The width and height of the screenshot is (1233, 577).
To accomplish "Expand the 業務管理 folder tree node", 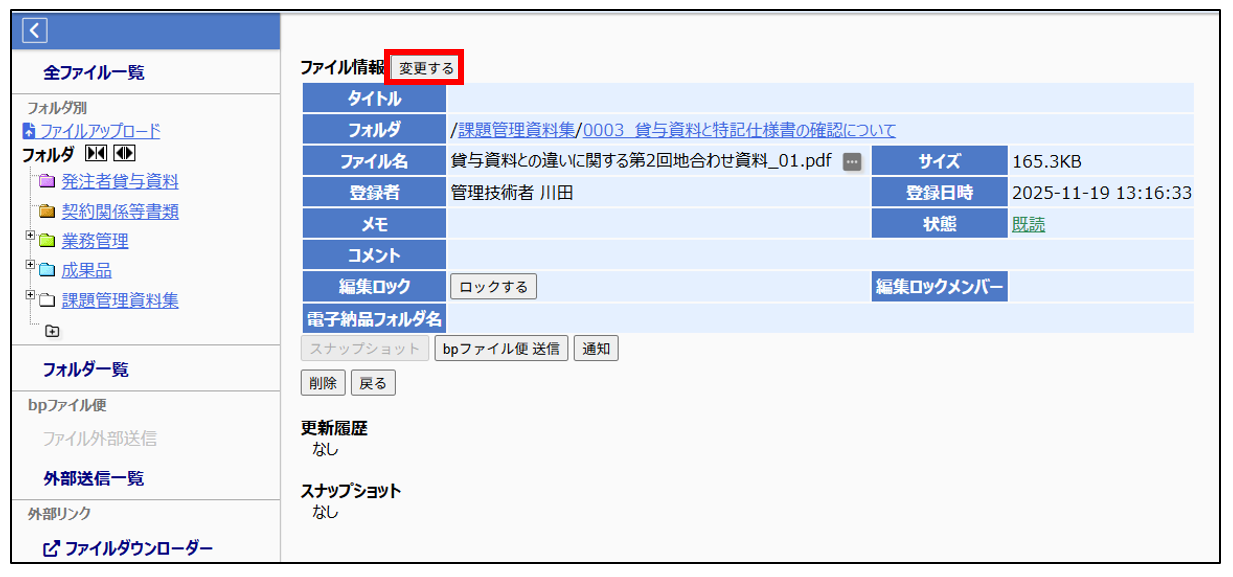I will [30, 236].
